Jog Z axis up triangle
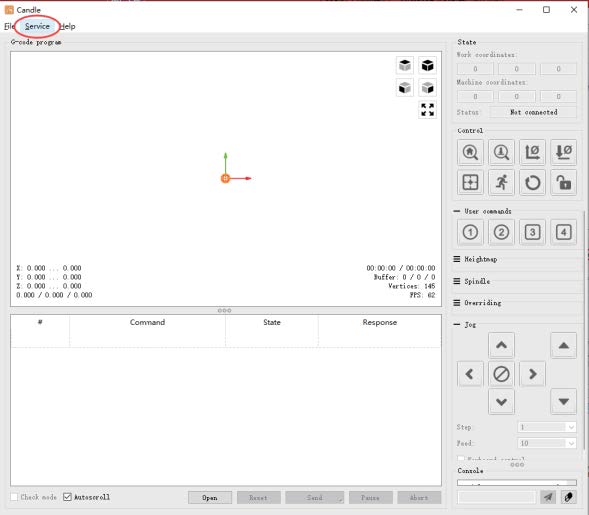This screenshot has height=515, width=589. point(563,345)
